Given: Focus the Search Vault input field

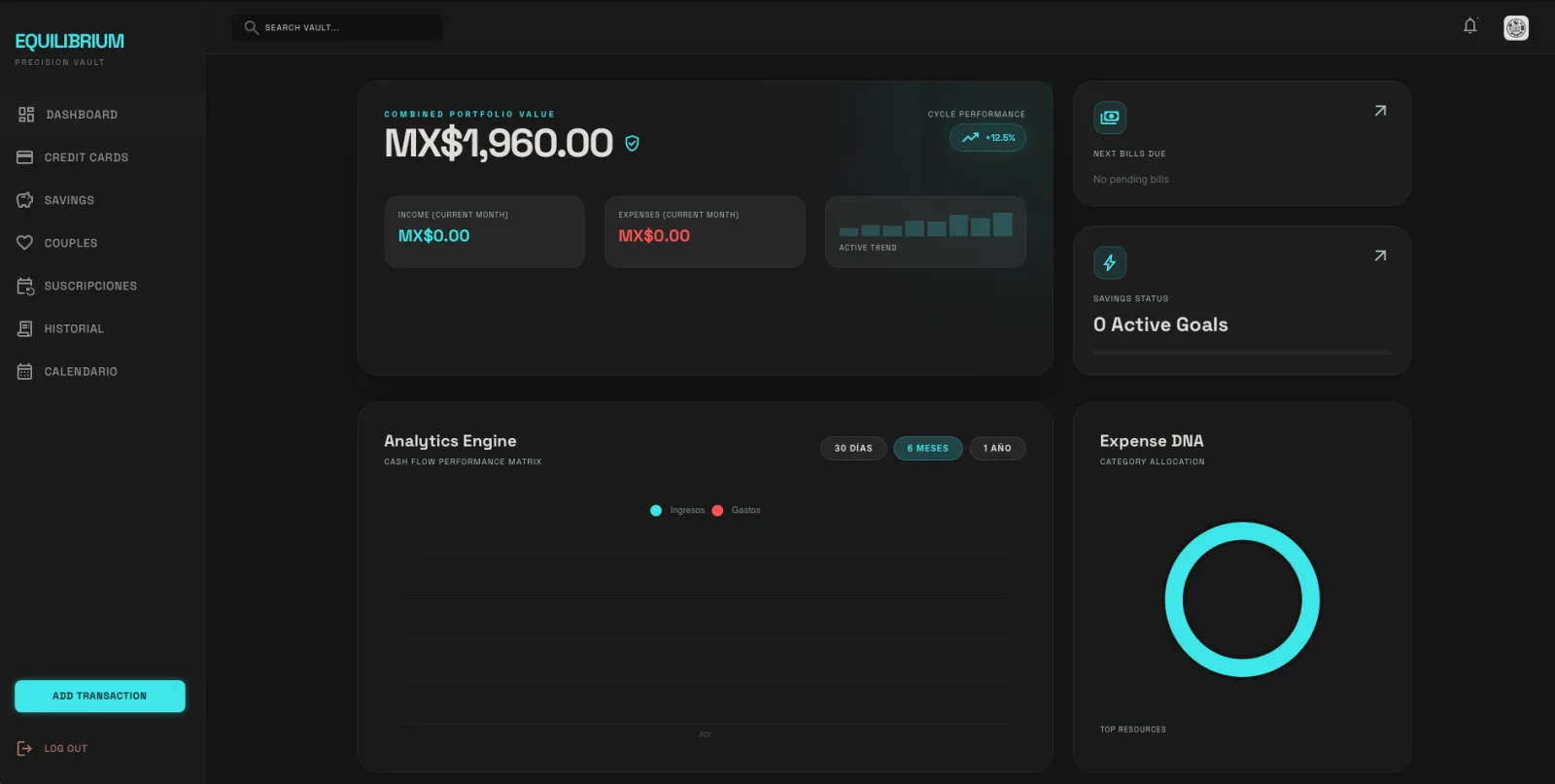Looking at the screenshot, I should (337, 27).
